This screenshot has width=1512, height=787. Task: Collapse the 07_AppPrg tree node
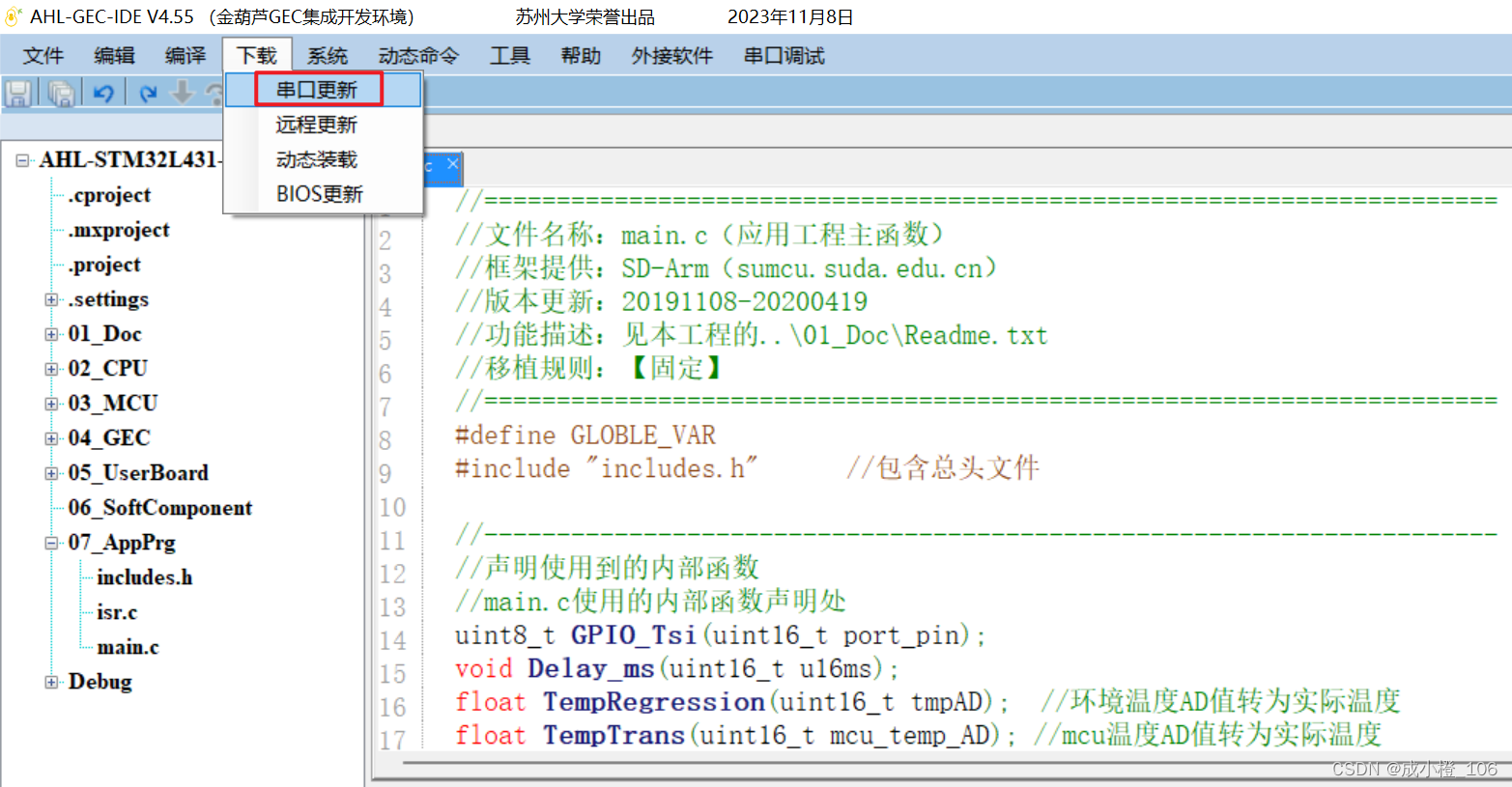tap(50, 543)
